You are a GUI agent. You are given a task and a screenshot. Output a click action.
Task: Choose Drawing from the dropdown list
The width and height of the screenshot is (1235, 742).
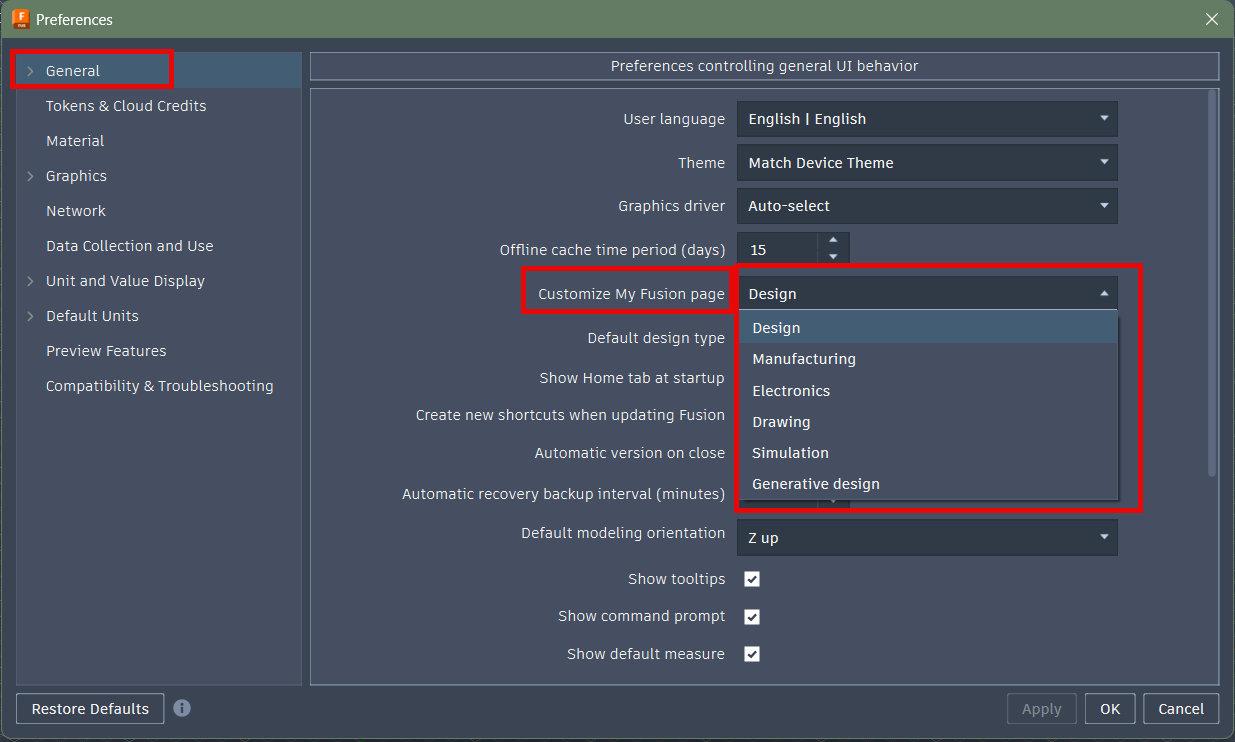(928, 422)
